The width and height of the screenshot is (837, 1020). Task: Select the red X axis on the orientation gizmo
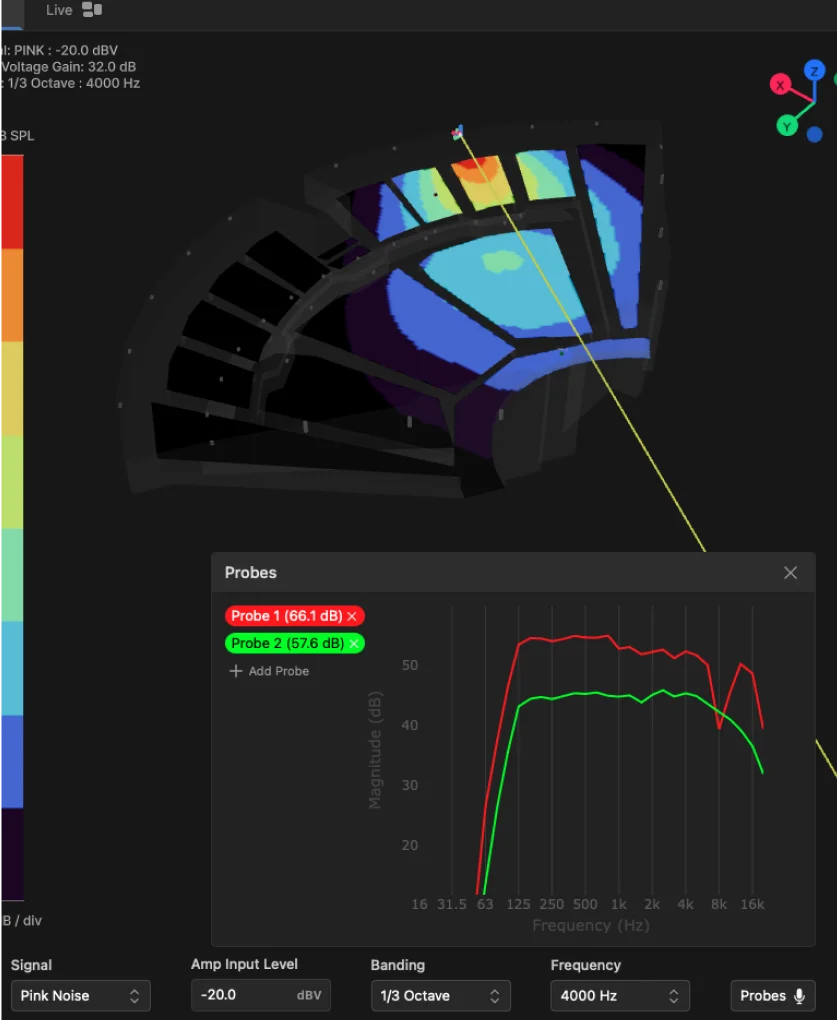pyautogui.click(x=780, y=85)
